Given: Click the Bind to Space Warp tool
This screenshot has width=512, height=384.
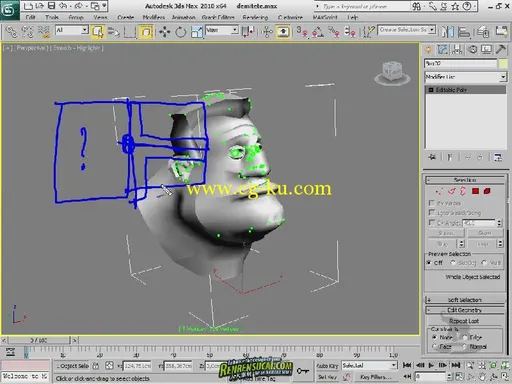Looking at the screenshot, I should (44, 32).
